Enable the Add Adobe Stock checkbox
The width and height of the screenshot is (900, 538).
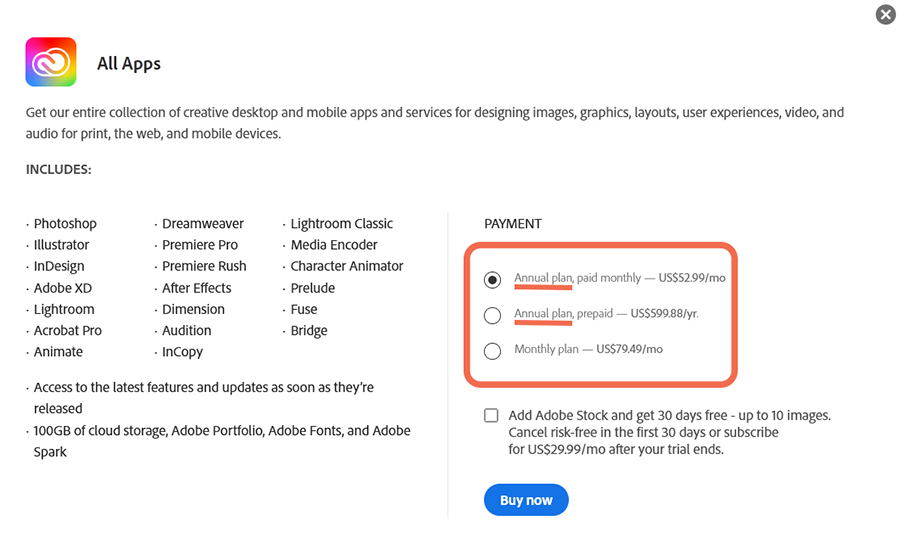coord(491,415)
